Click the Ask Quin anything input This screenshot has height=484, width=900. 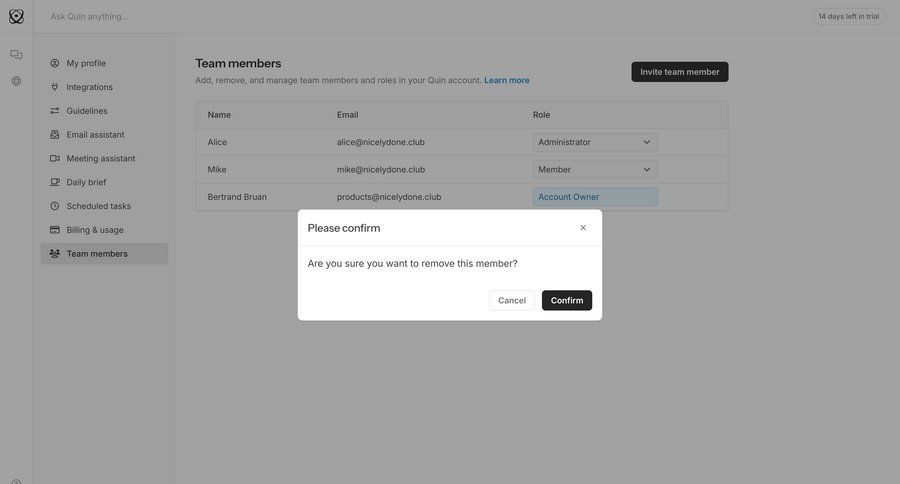(x=300, y=16)
